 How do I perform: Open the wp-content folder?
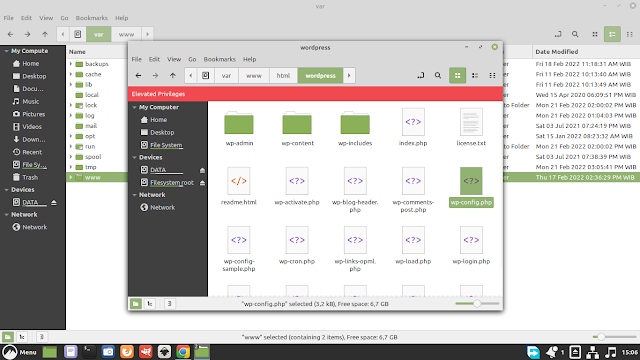(297, 128)
